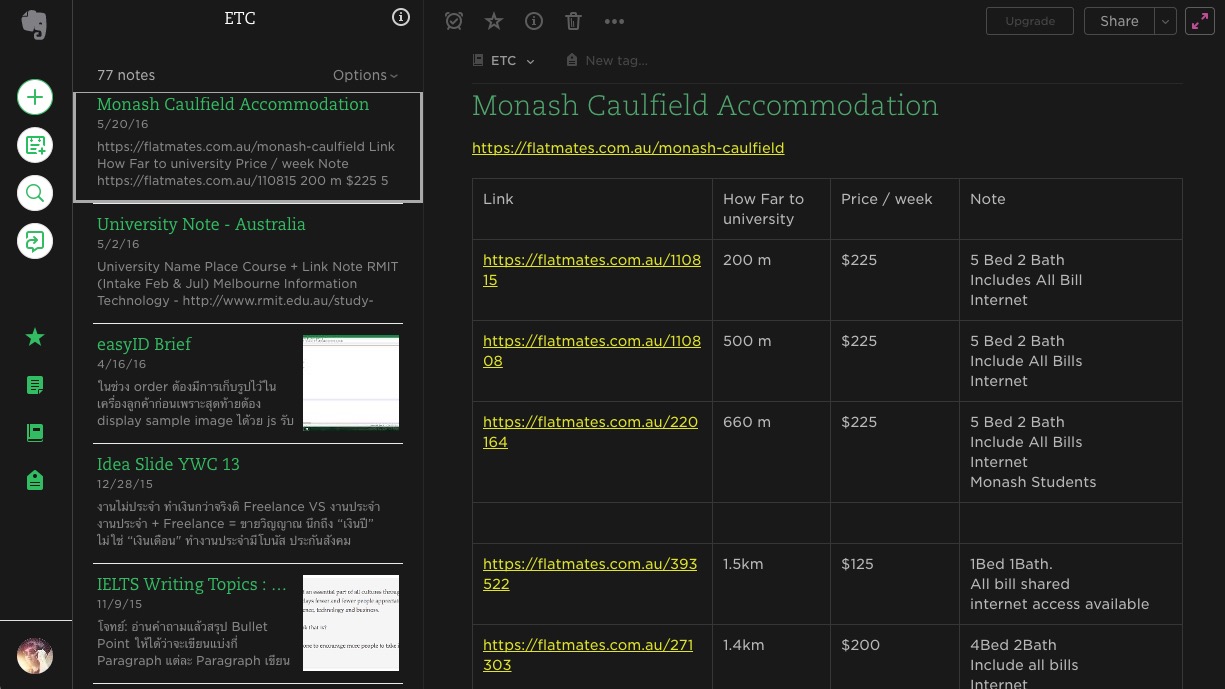Screen dimensions: 1225x689
Task: Click the 500 m distance cell
Action: click(771, 361)
